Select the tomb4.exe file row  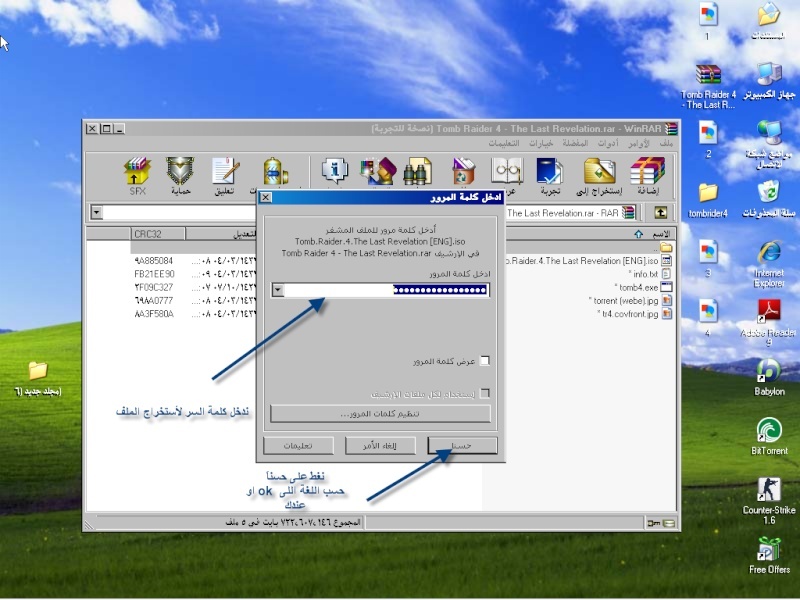pos(643,287)
